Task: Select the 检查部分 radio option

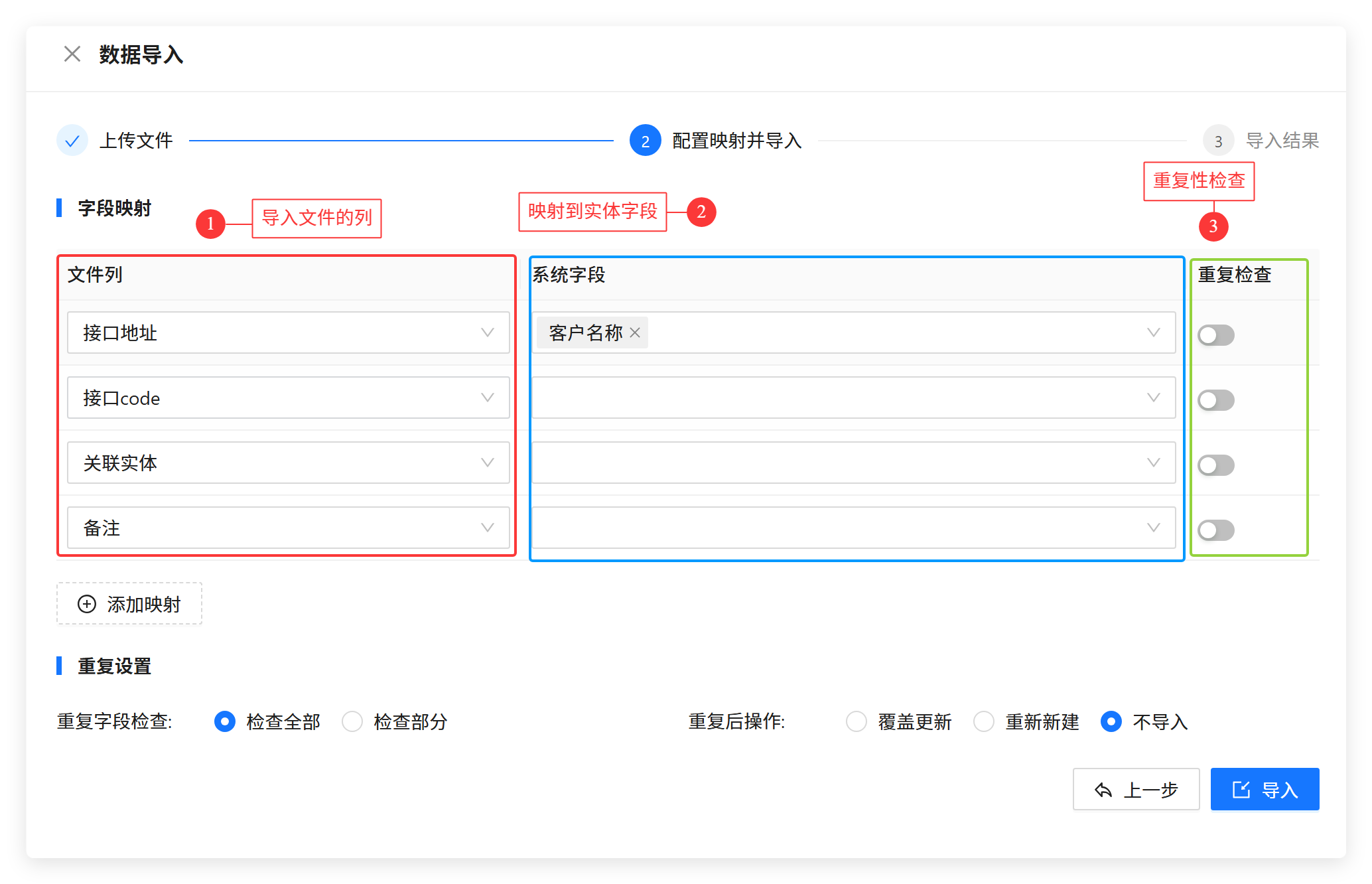Action: pos(352,721)
